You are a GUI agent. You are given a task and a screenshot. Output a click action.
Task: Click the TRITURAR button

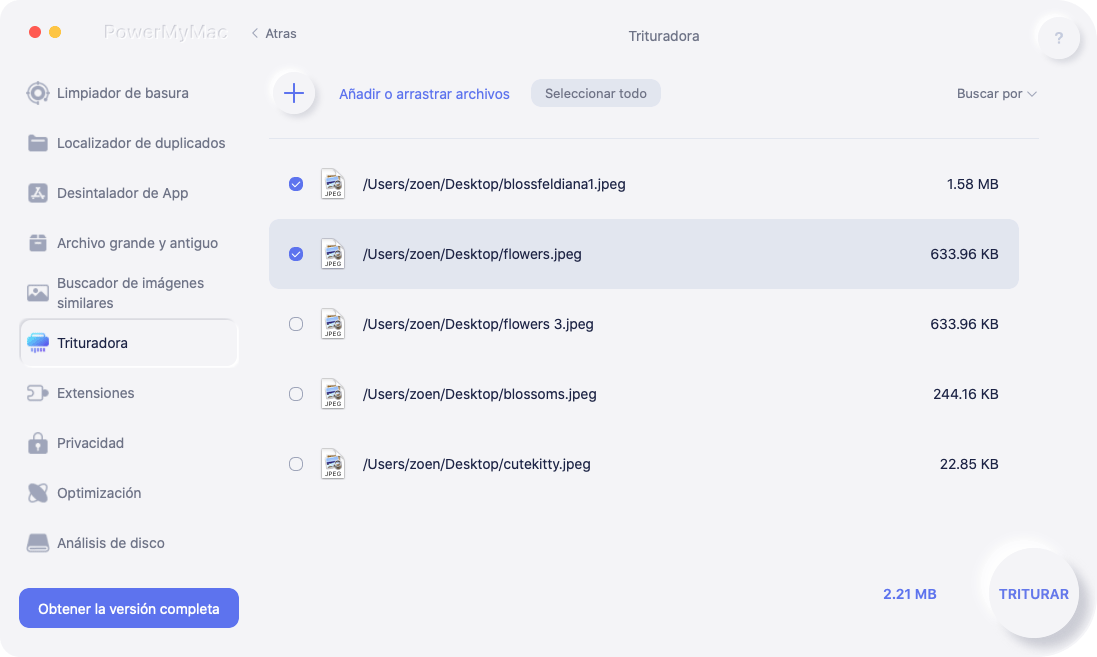point(1033,594)
